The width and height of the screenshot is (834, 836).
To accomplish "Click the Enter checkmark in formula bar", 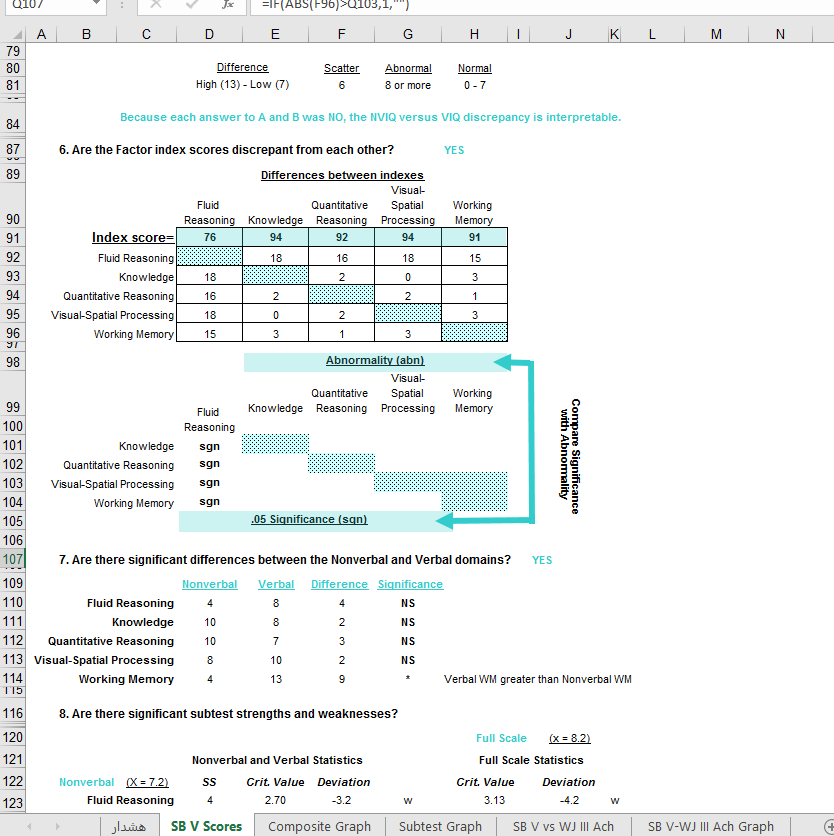I will (x=192, y=4).
